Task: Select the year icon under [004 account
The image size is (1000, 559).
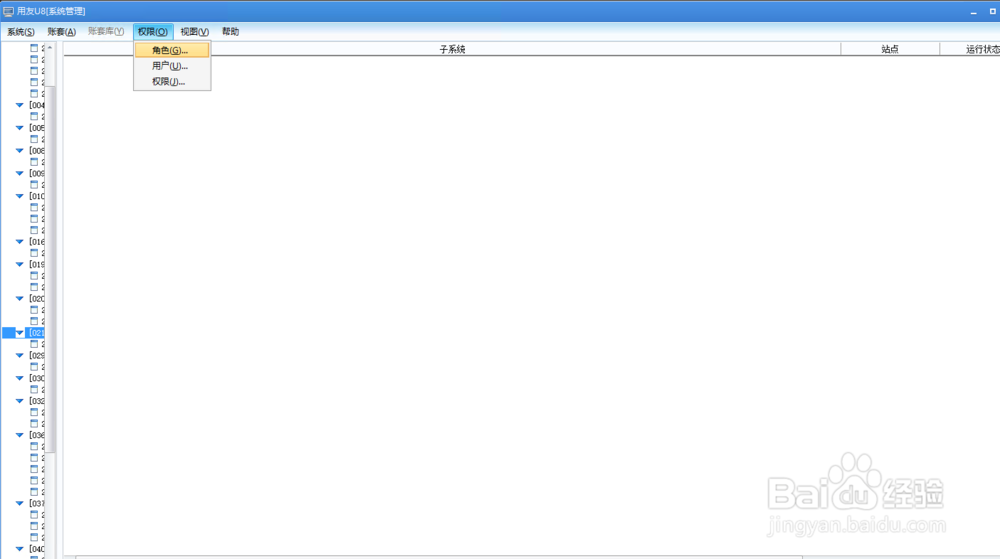Action: 34,116
